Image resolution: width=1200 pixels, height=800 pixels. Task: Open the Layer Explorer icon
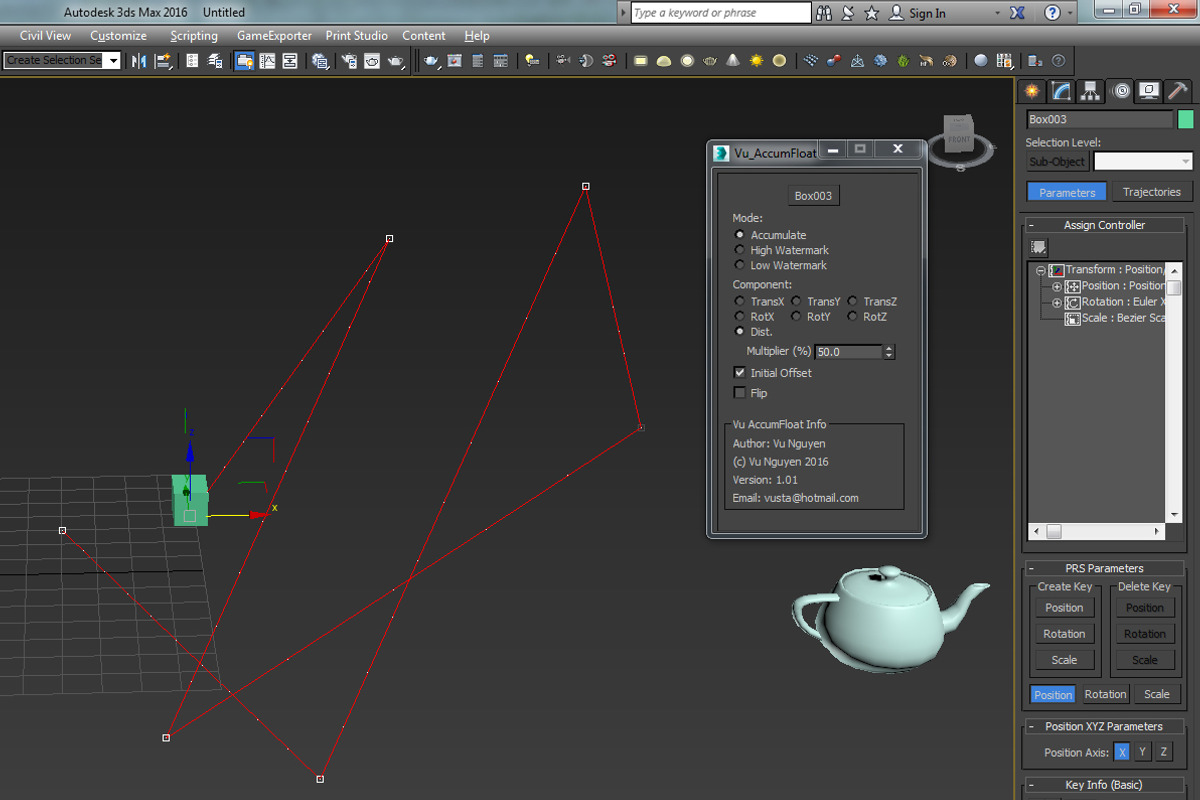(215, 61)
